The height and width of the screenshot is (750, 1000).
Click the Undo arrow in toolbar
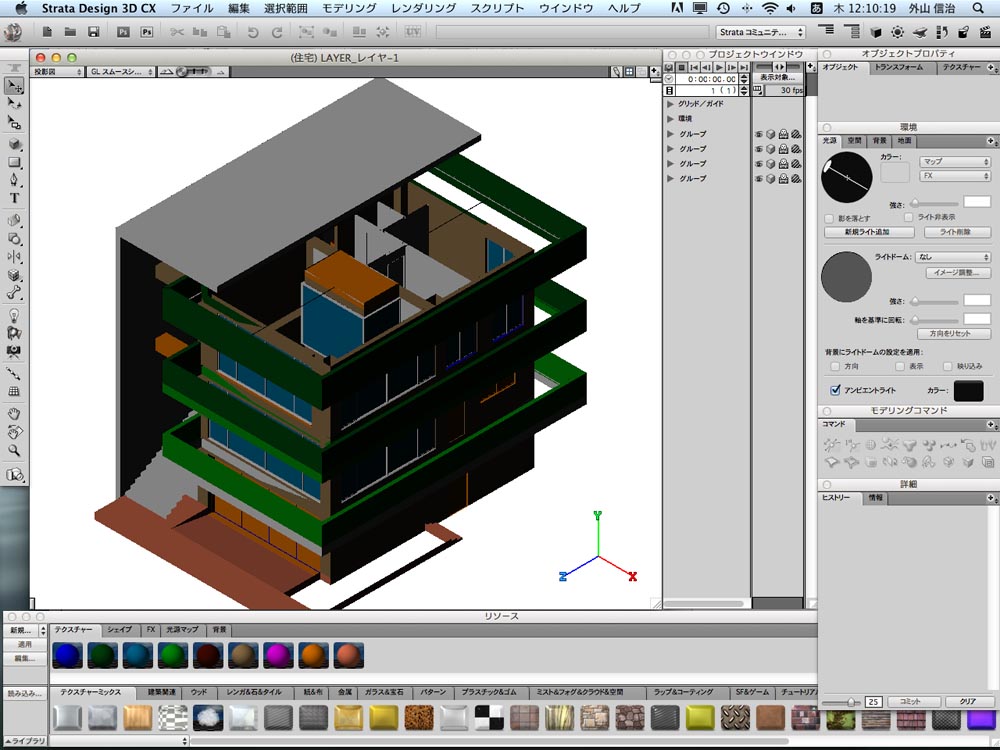(x=252, y=32)
